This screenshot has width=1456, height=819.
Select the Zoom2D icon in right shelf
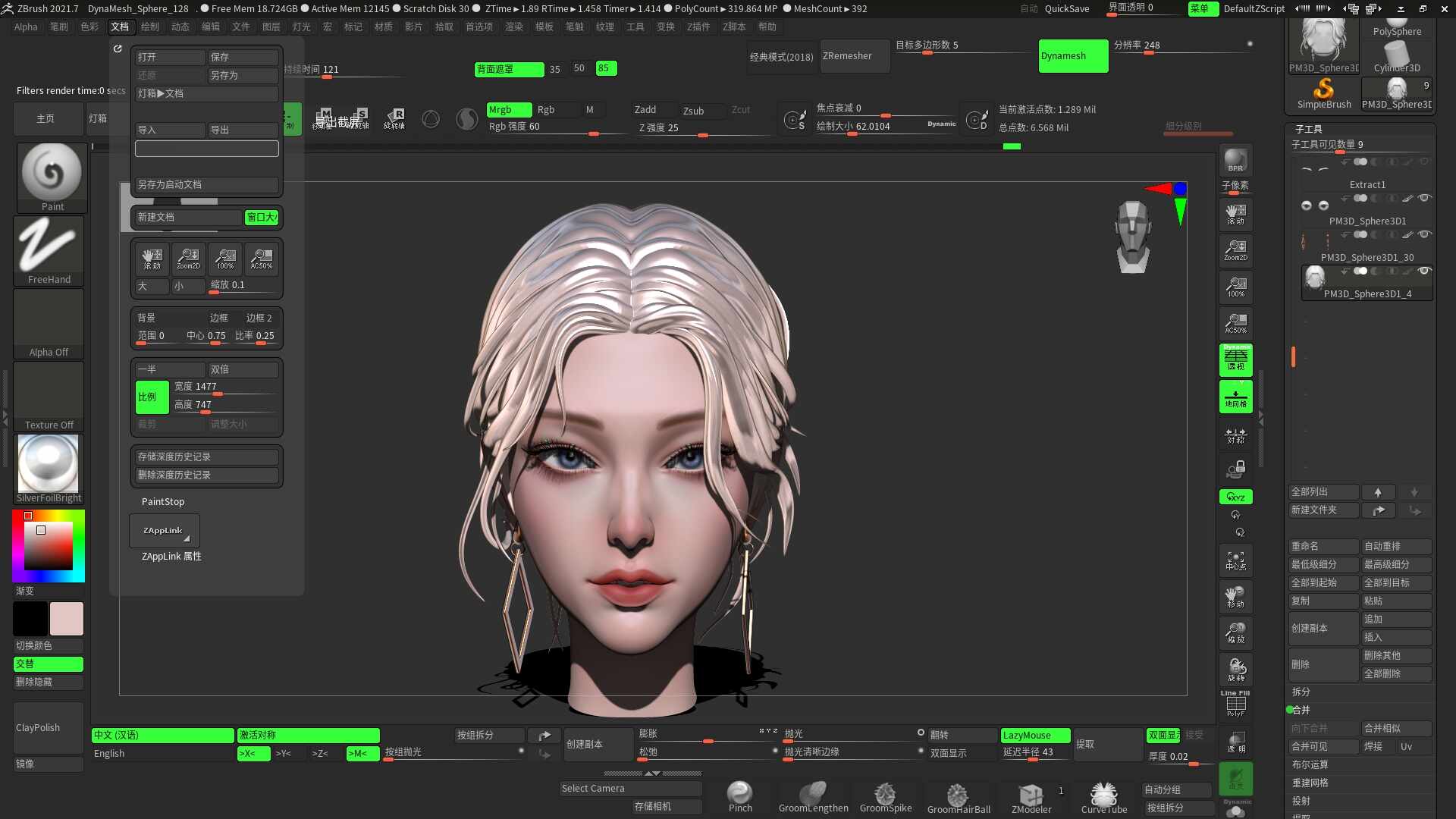tap(1235, 250)
